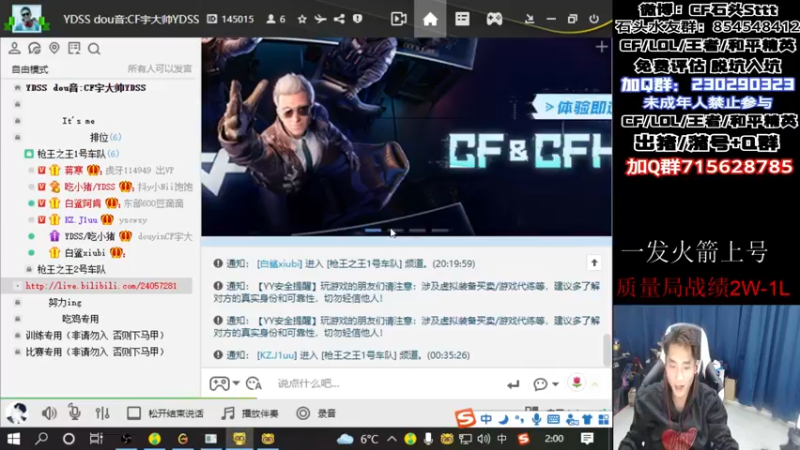Search members with the magnifier icon
800x450 pixels.
click(x=94, y=48)
